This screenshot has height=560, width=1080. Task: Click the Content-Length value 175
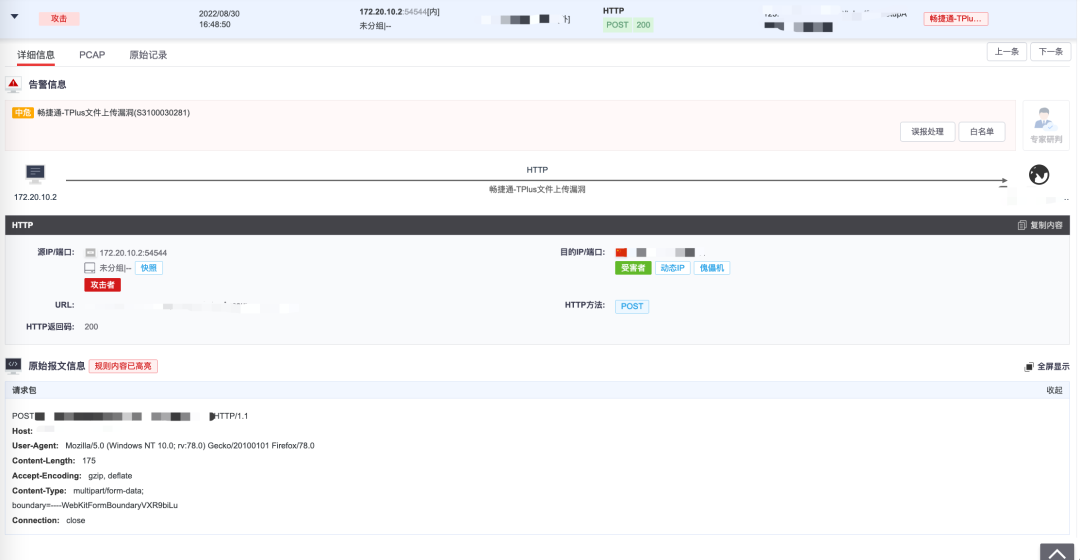(89, 461)
